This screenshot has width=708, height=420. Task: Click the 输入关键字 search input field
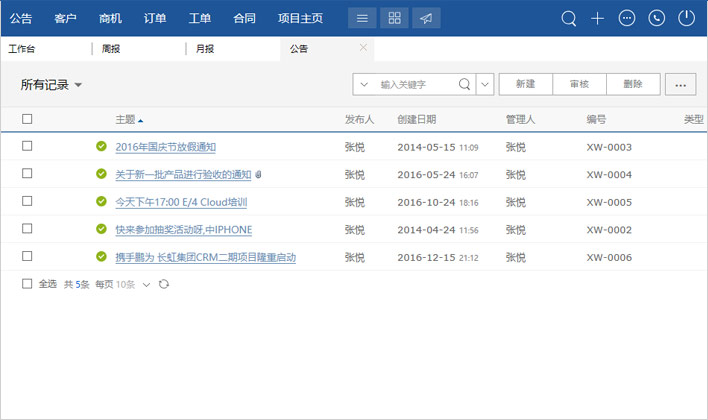415,85
